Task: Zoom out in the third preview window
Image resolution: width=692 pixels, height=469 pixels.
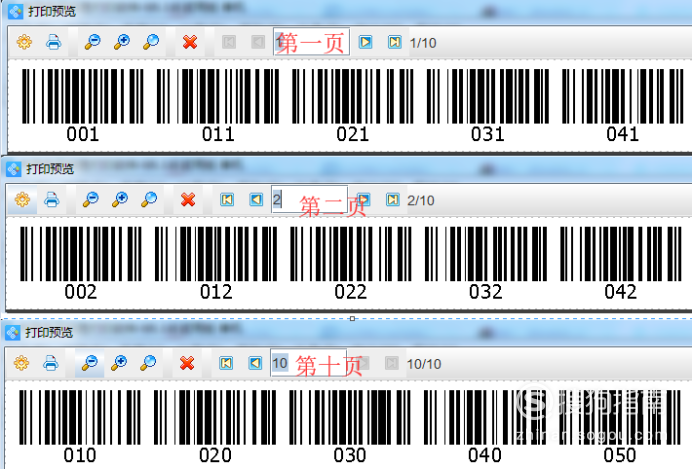Action: coord(90,363)
